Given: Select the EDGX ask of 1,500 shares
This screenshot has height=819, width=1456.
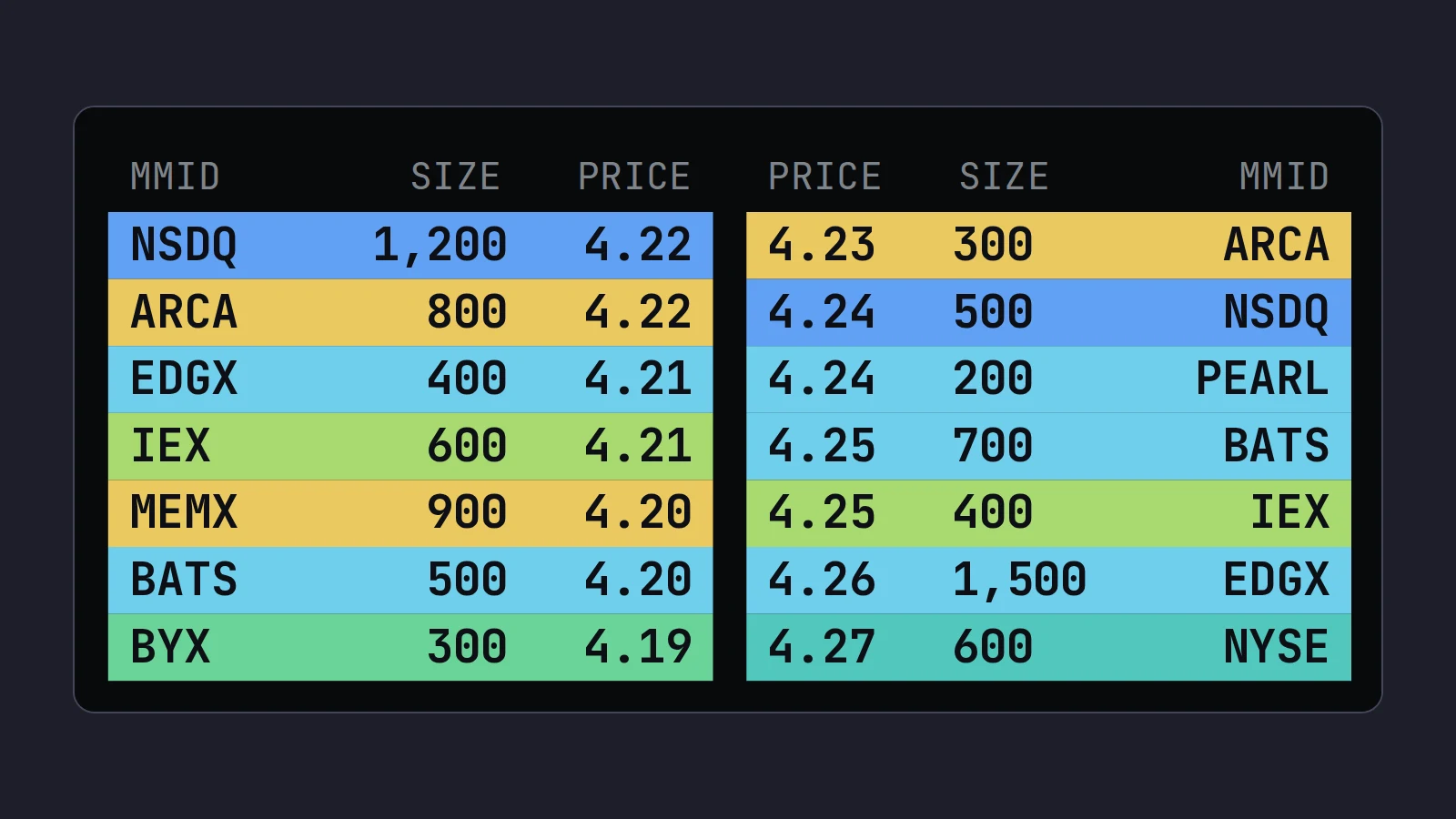Looking at the screenshot, I should click(1048, 580).
